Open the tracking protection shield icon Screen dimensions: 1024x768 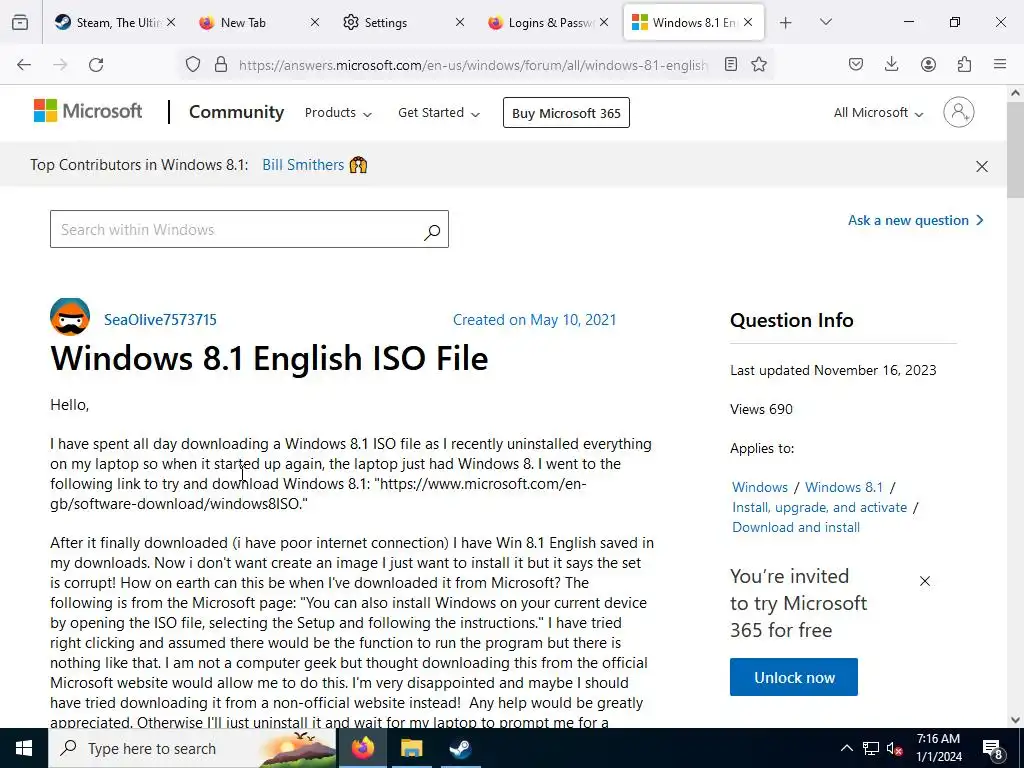193,64
